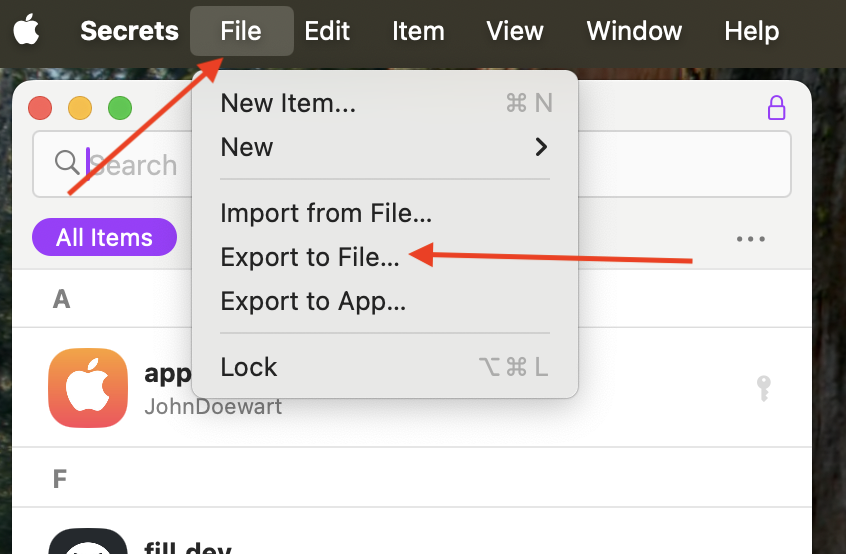Select the section header F

pos(60,479)
